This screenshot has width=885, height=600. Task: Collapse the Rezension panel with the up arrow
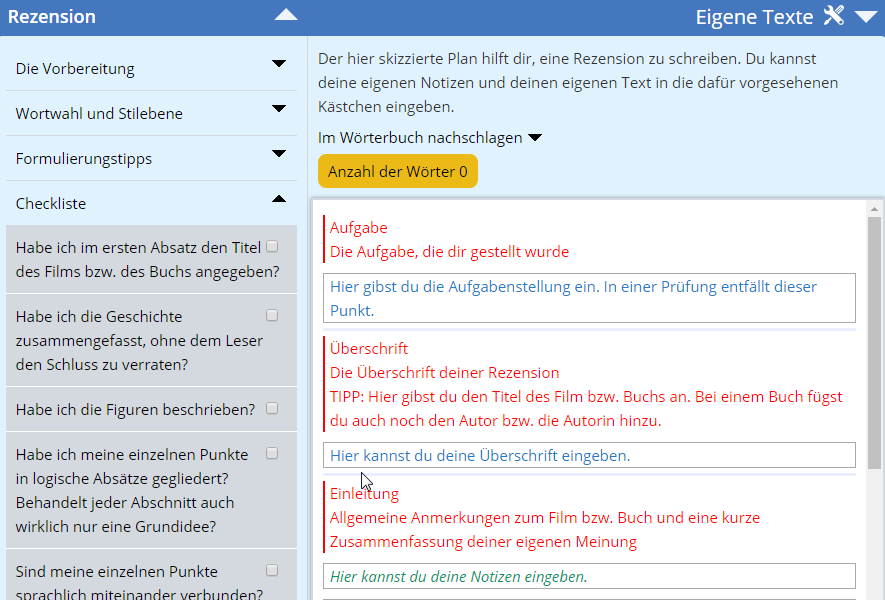(286, 16)
